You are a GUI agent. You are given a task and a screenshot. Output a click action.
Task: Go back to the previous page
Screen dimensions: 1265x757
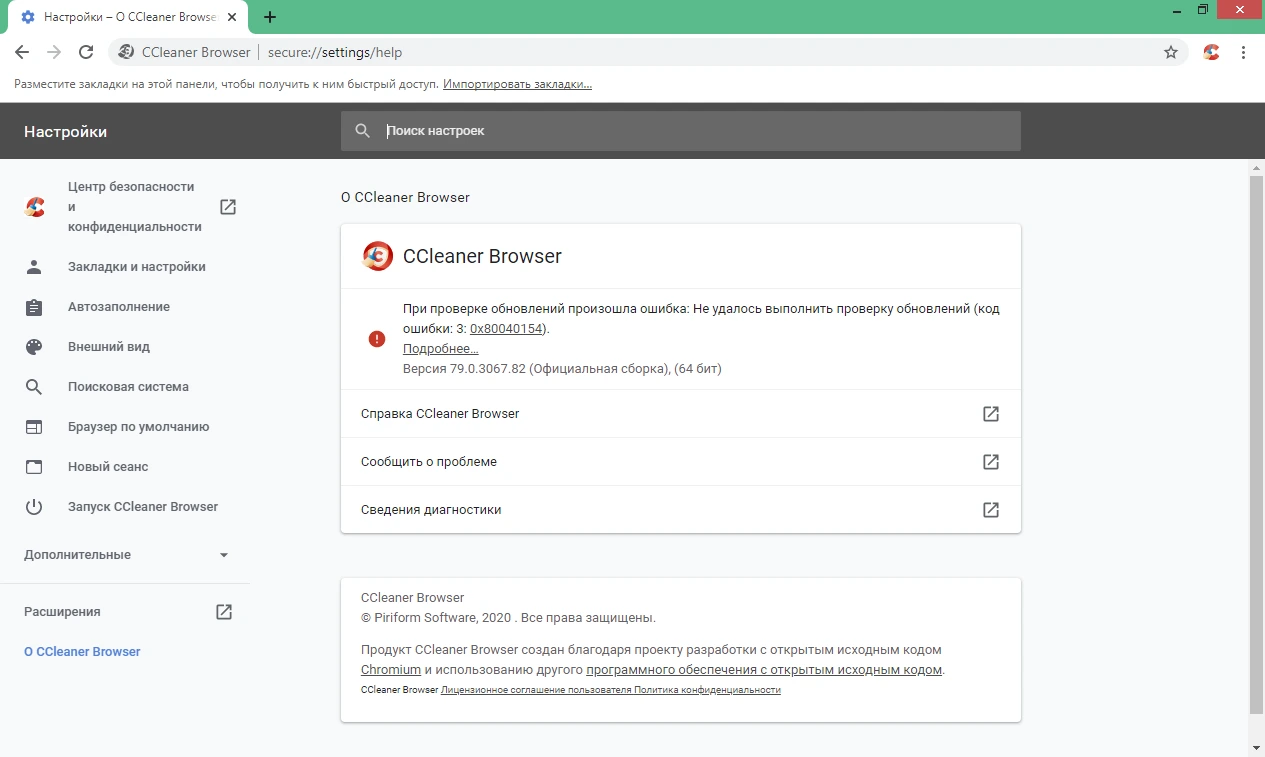(22, 52)
